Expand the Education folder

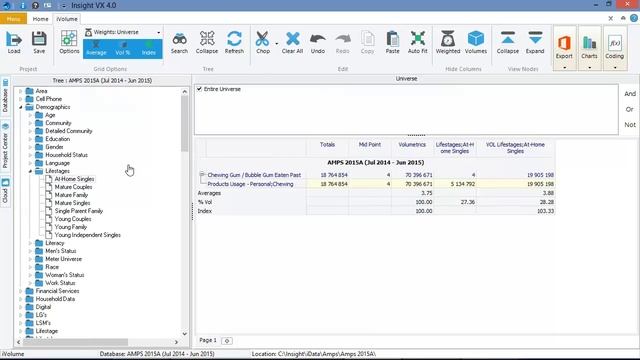[x=30, y=139]
